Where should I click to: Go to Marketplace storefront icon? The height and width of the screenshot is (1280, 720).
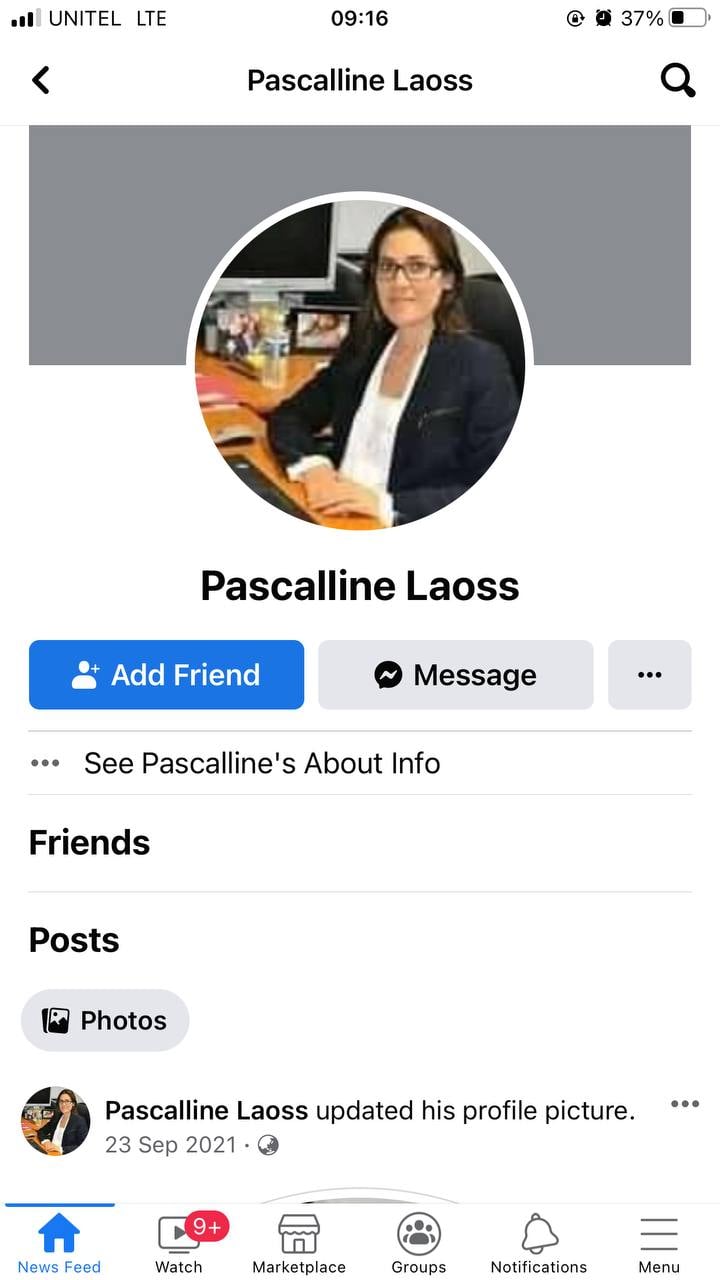[x=299, y=1234]
